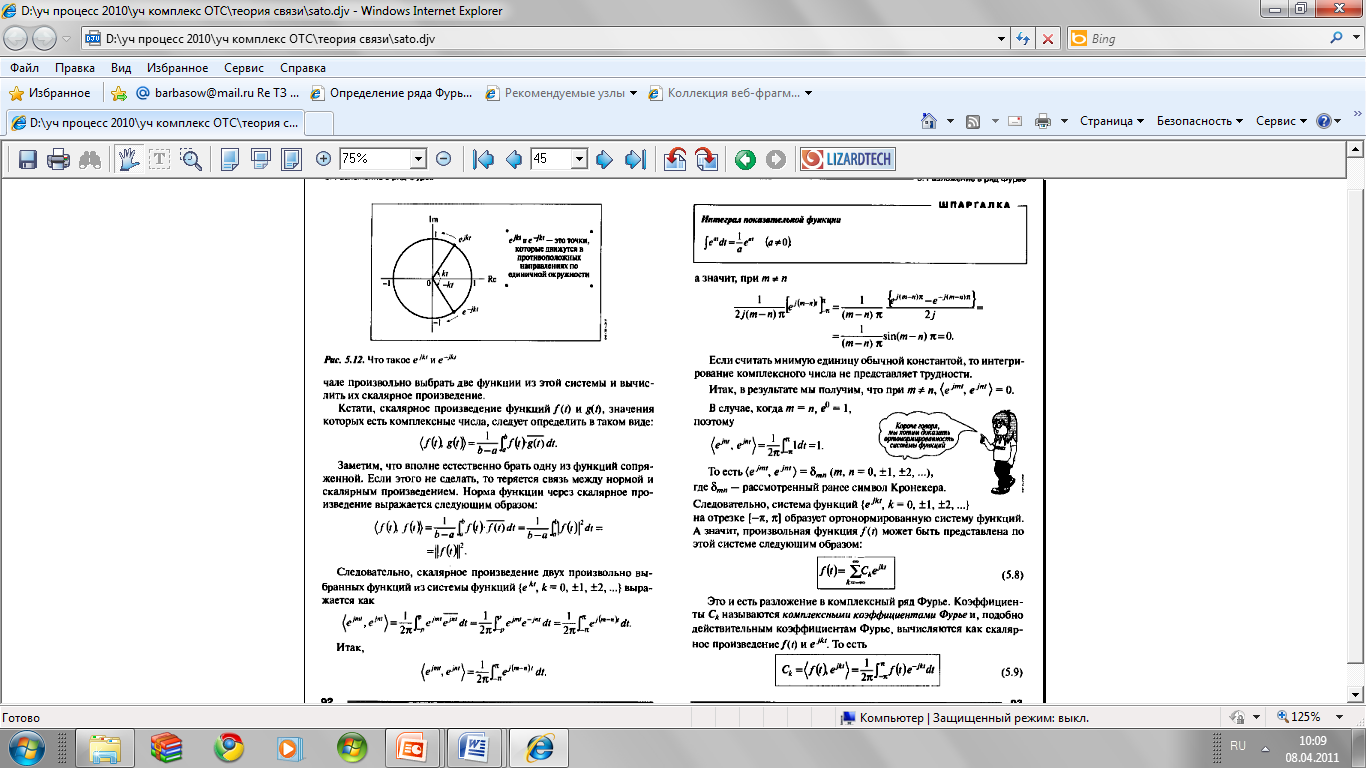Open Определение ряда Фурье favorite link
Image resolution: width=1366 pixels, height=768 pixels.
coord(391,93)
